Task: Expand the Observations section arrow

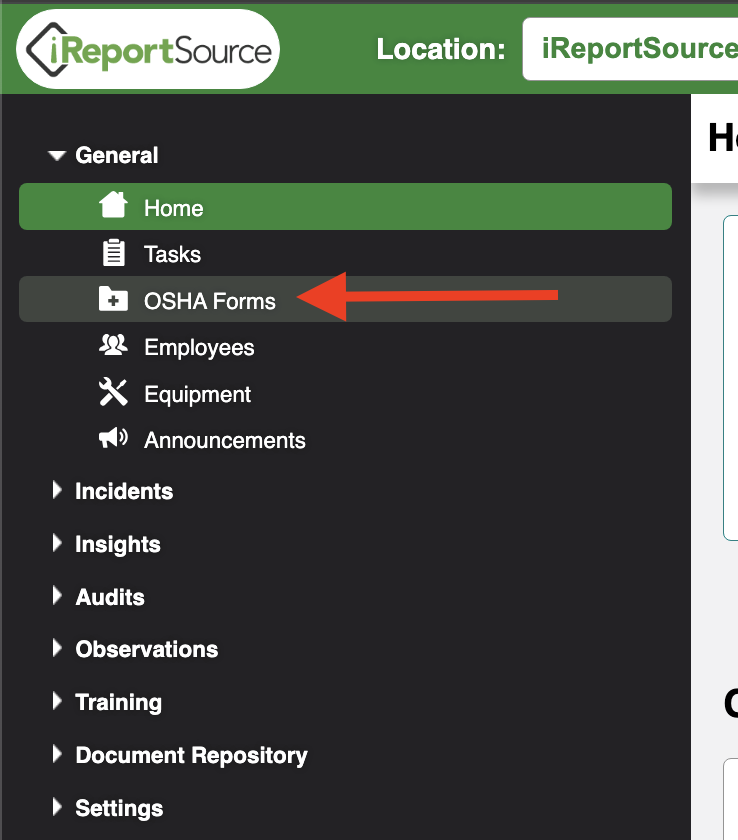Action: (x=57, y=648)
